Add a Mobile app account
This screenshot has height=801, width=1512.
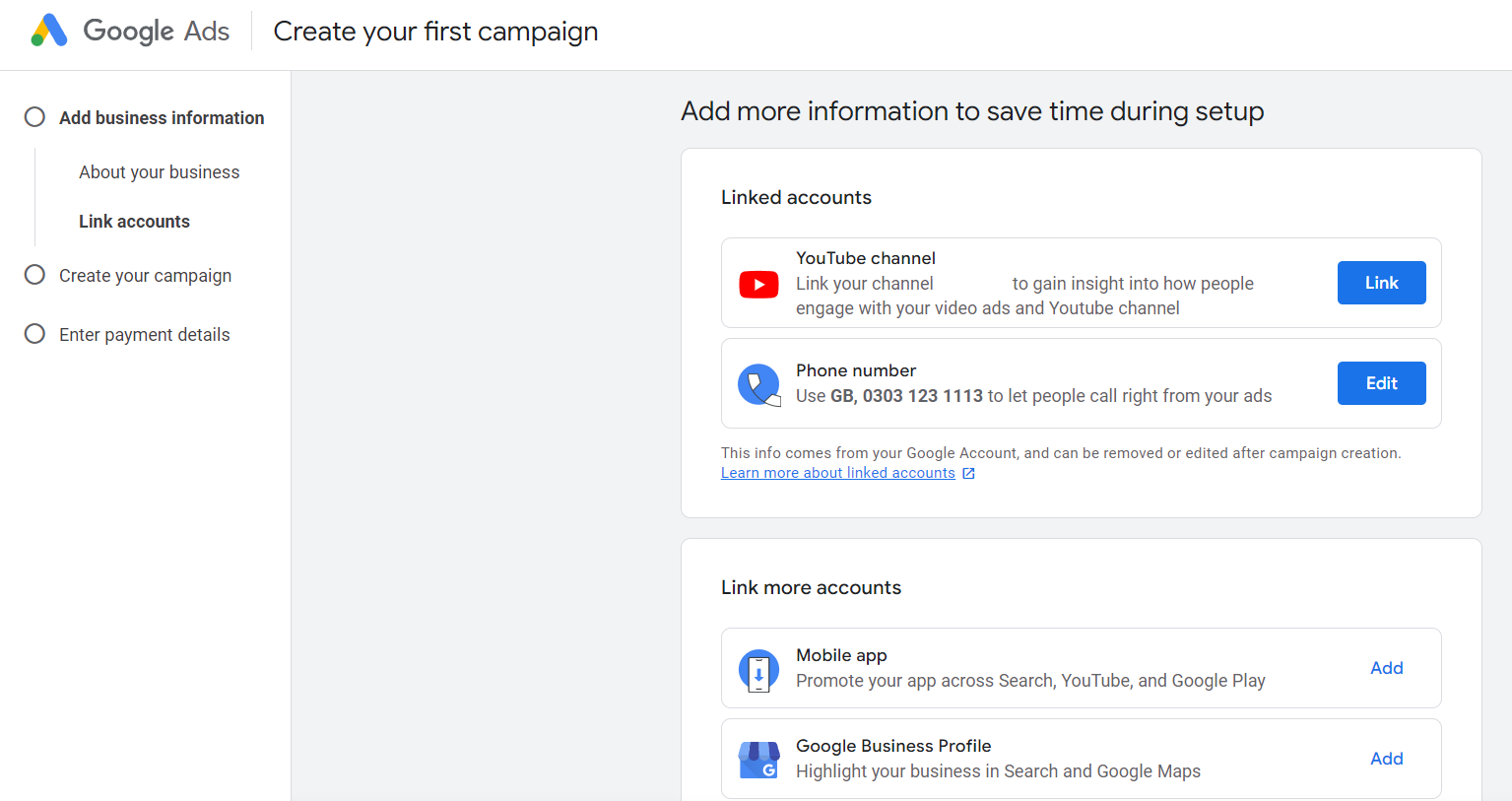coord(1387,668)
